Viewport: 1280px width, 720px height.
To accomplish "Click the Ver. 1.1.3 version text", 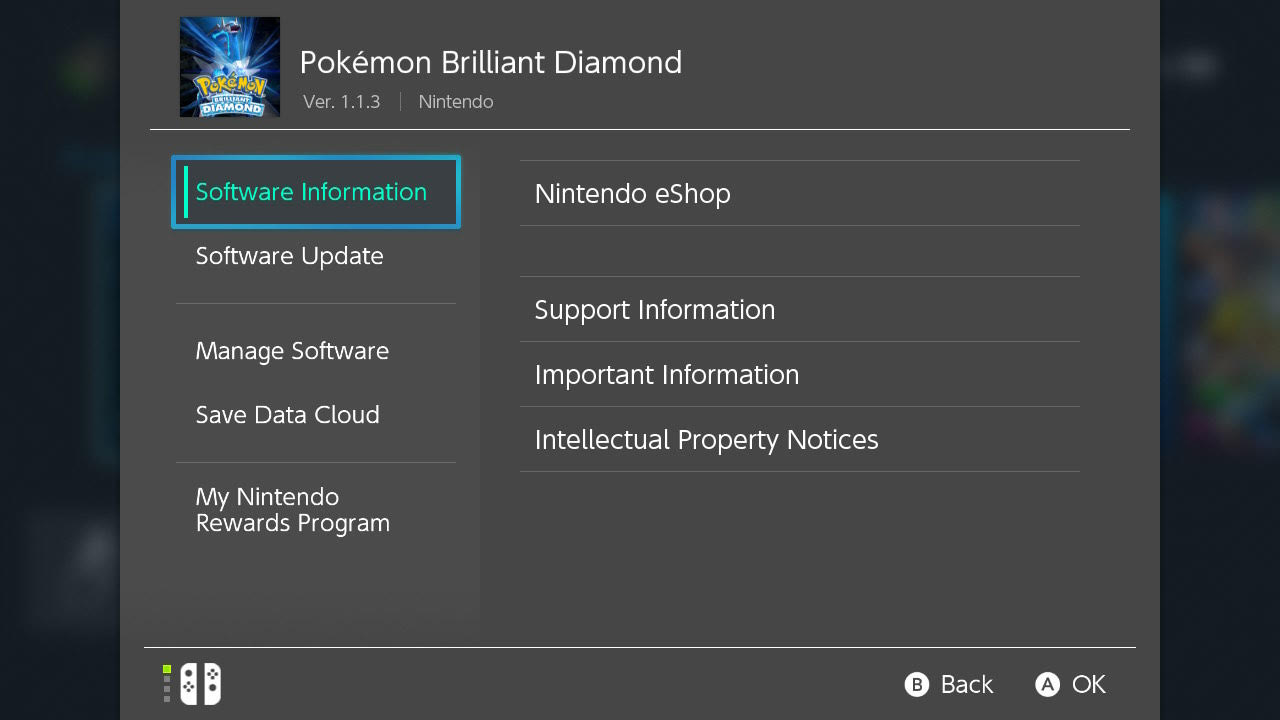I will pyautogui.click(x=342, y=102).
